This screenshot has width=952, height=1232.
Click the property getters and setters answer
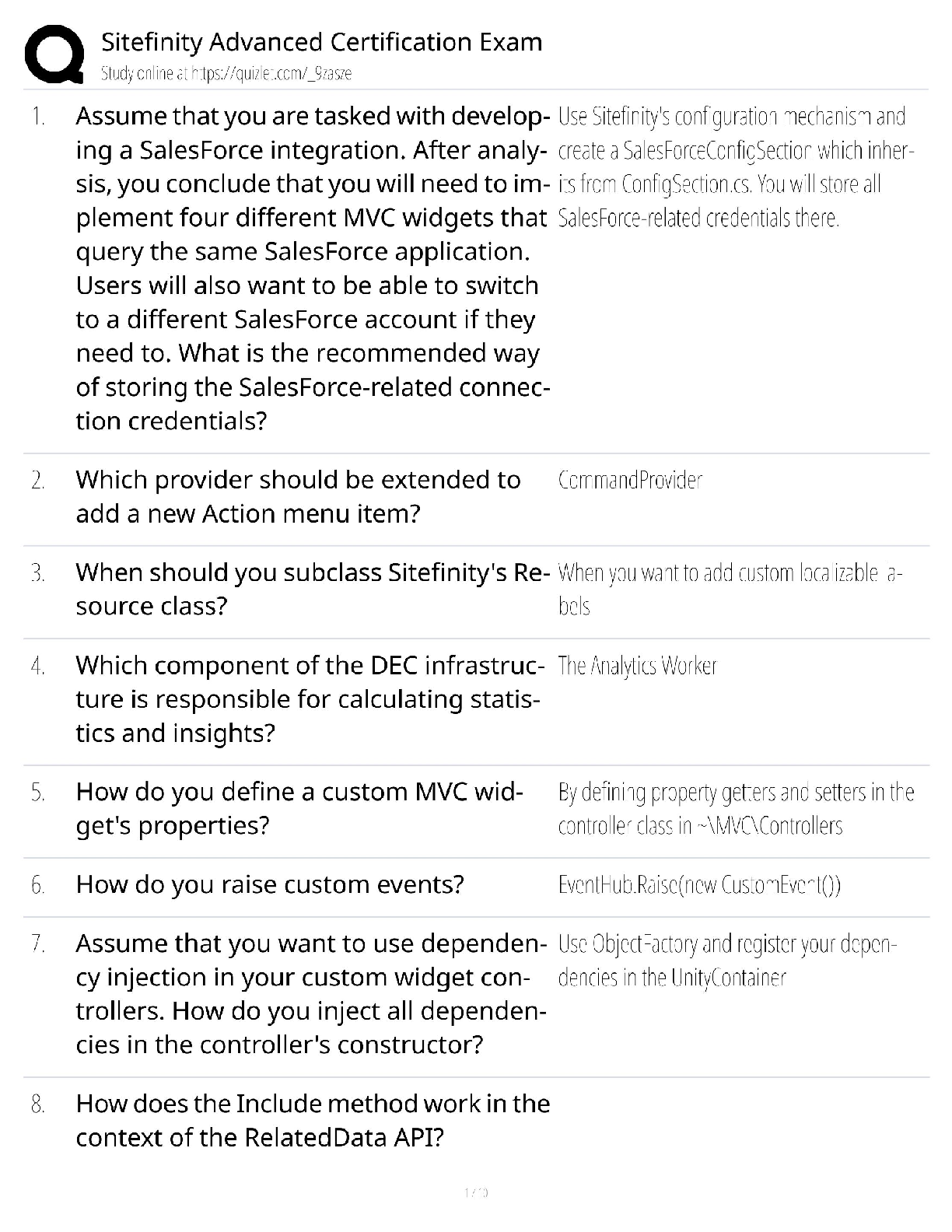(x=735, y=808)
